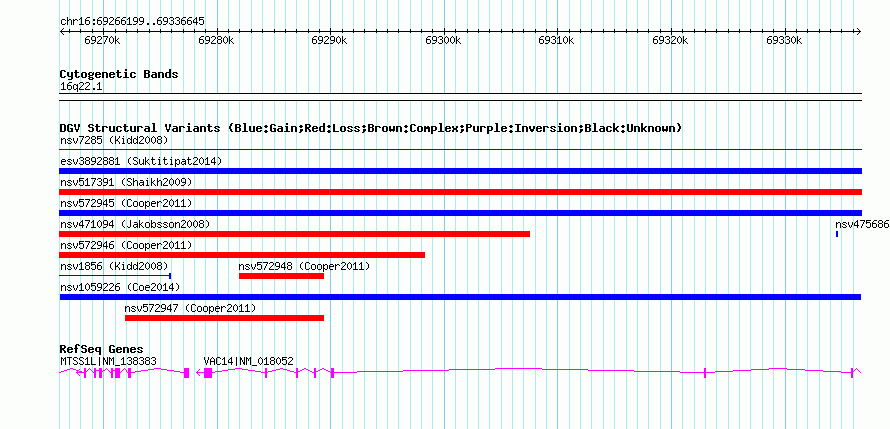The width and height of the screenshot is (890, 429).
Task: Click the MTSS1L|NM_138383 gene label
Action: pyautogui.click(x=108, y=361)
